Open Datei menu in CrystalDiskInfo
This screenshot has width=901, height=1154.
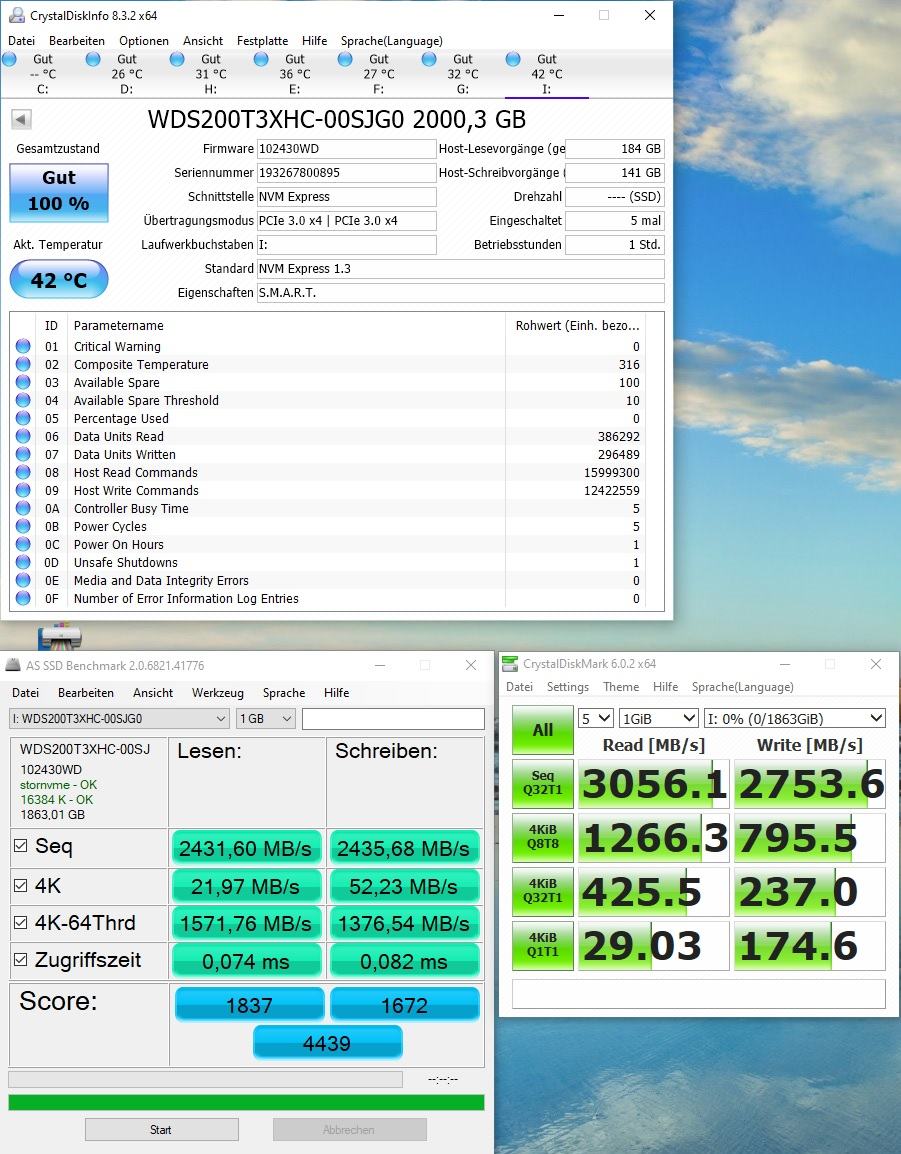coord(21,40)
